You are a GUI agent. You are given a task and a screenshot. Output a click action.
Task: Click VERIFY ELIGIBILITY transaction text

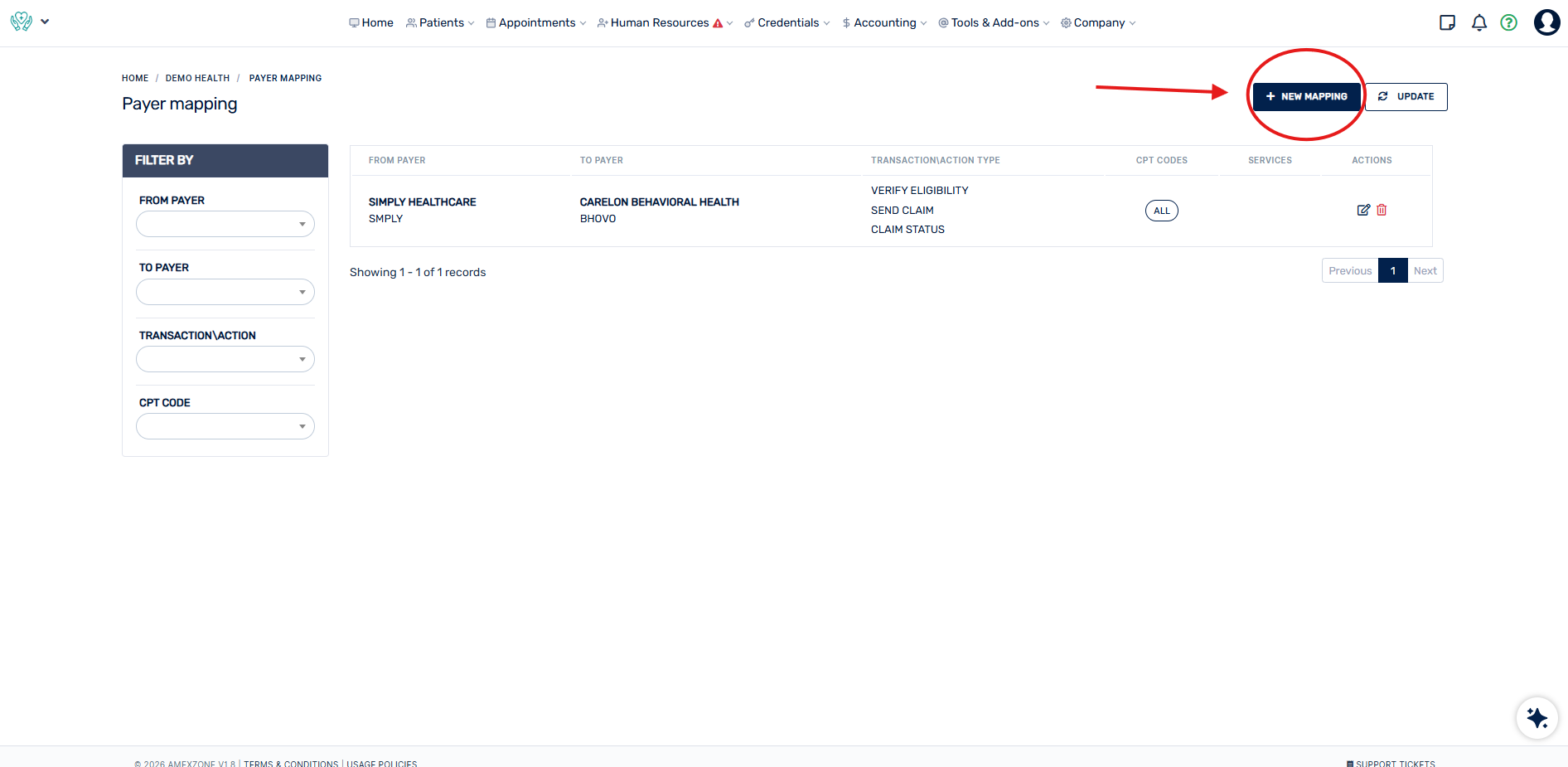(920, 191)
